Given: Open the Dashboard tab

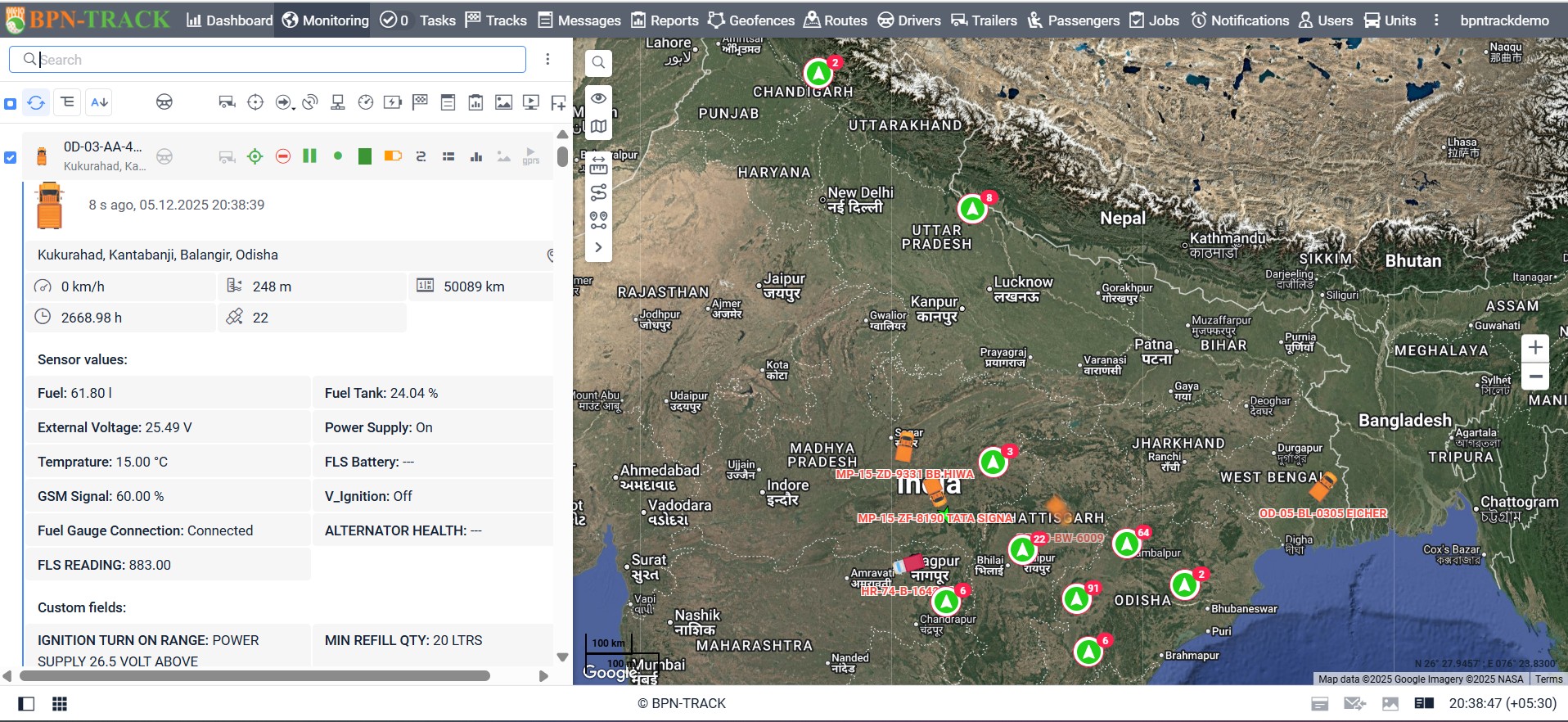Looking at the screenshot, I should click(x=229, y=20).
